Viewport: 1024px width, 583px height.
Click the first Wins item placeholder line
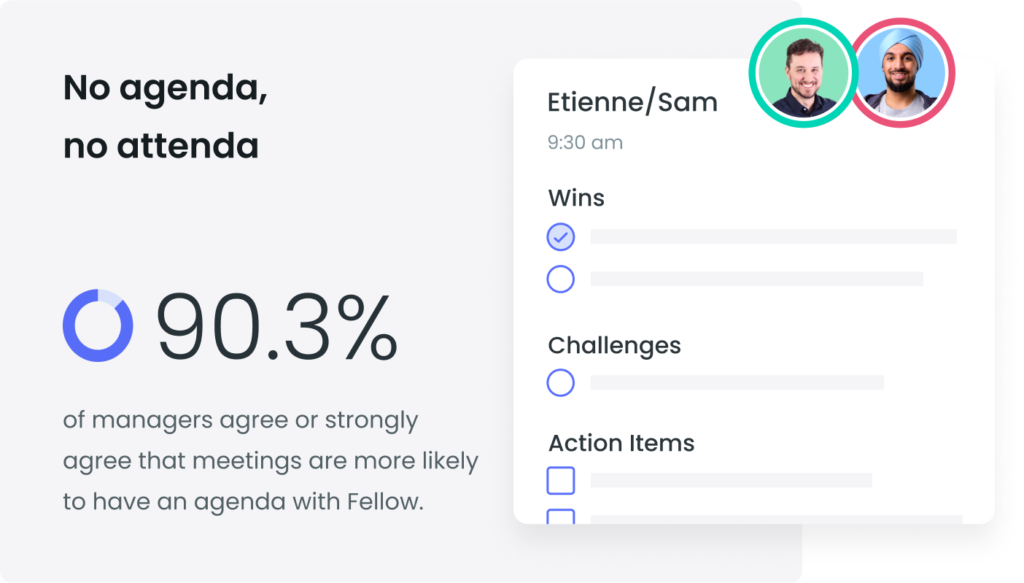tap(773, 236)
